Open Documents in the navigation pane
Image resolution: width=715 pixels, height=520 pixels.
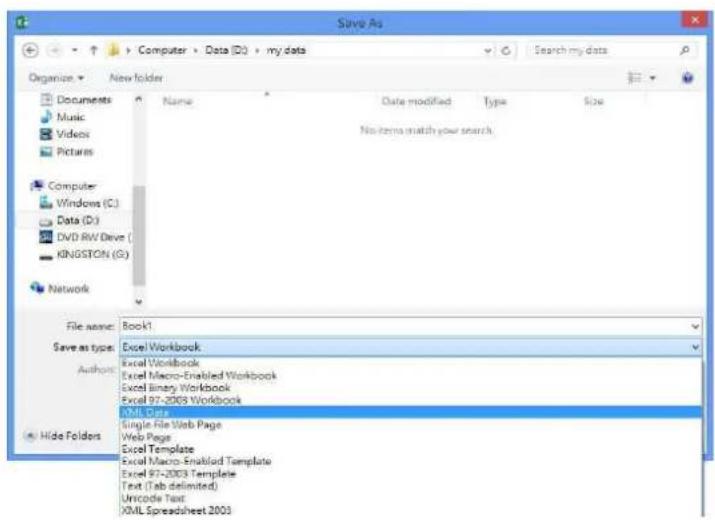[76, 99]
